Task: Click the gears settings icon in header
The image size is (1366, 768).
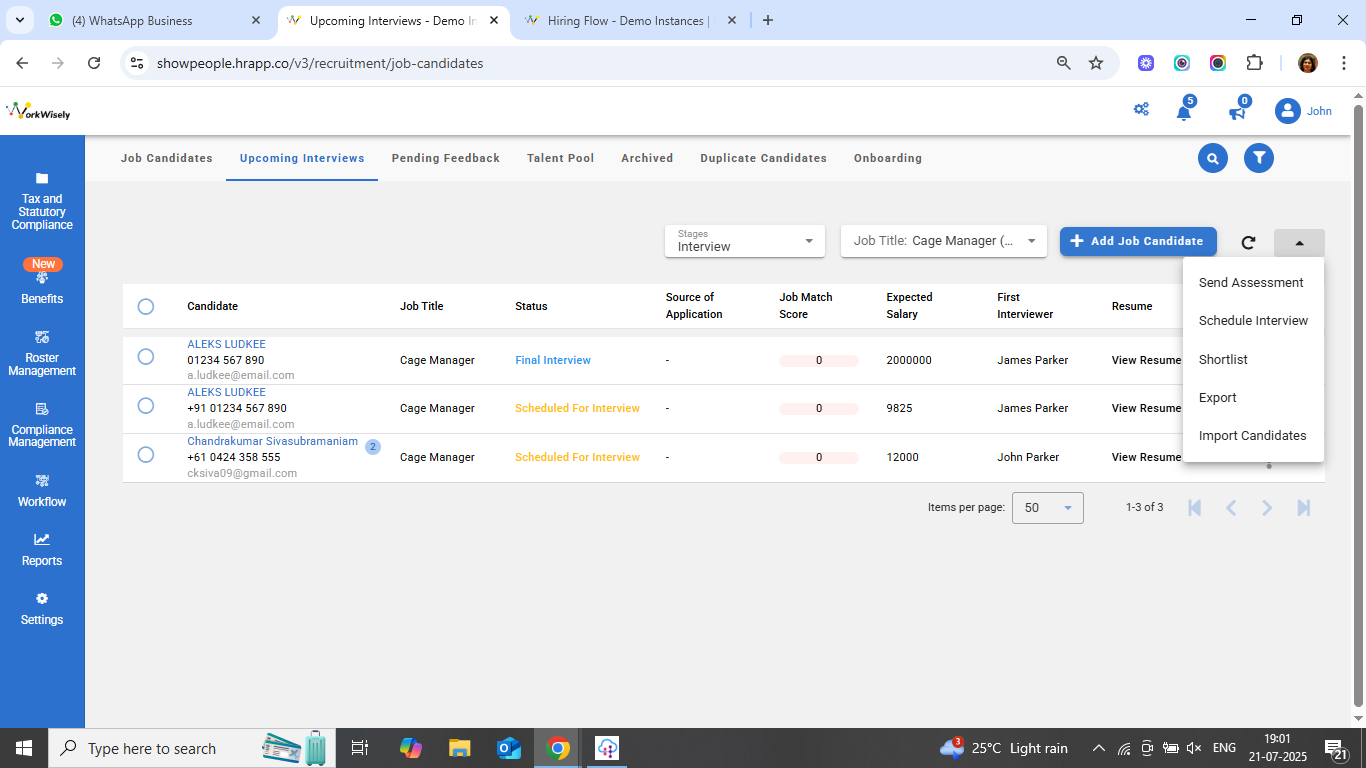Action: pos(1141,110)
